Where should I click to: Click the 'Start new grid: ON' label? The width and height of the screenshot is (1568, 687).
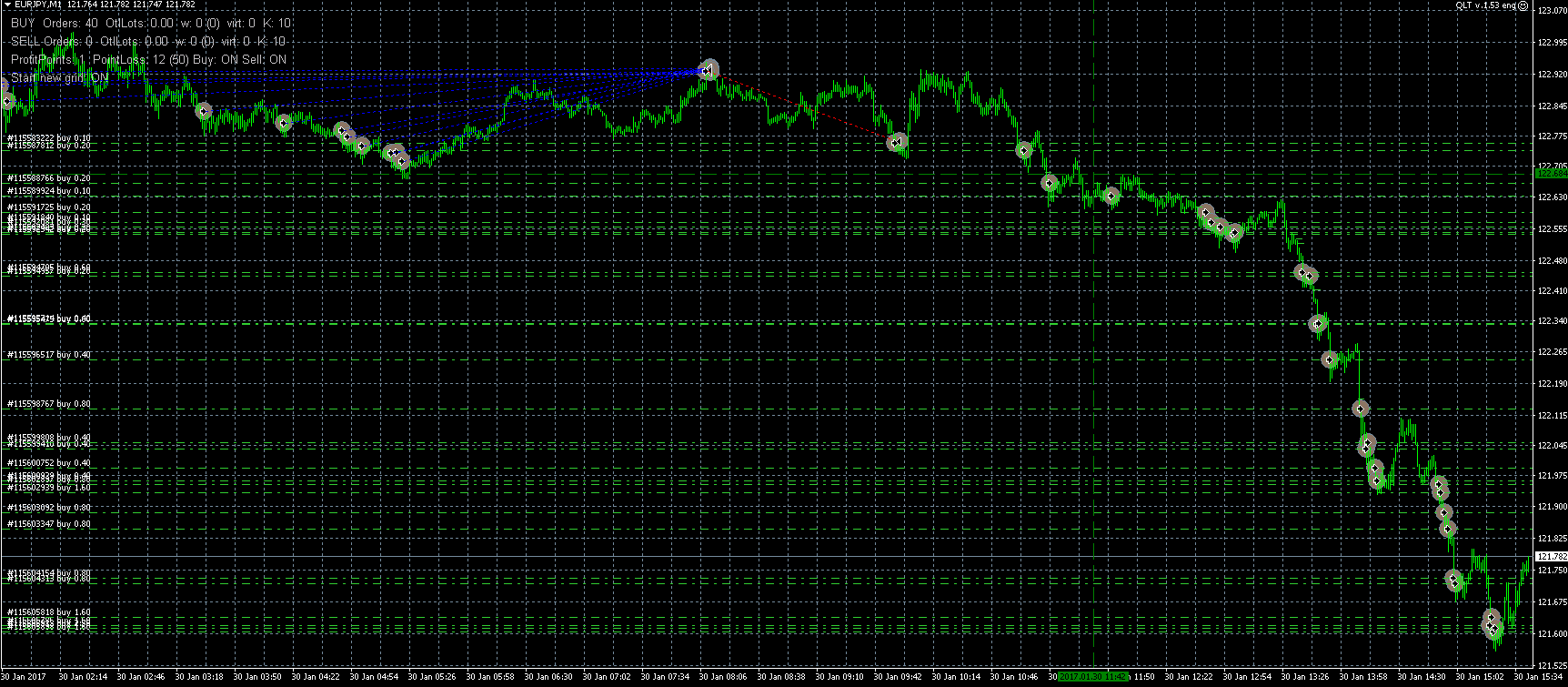coord(59,78)
